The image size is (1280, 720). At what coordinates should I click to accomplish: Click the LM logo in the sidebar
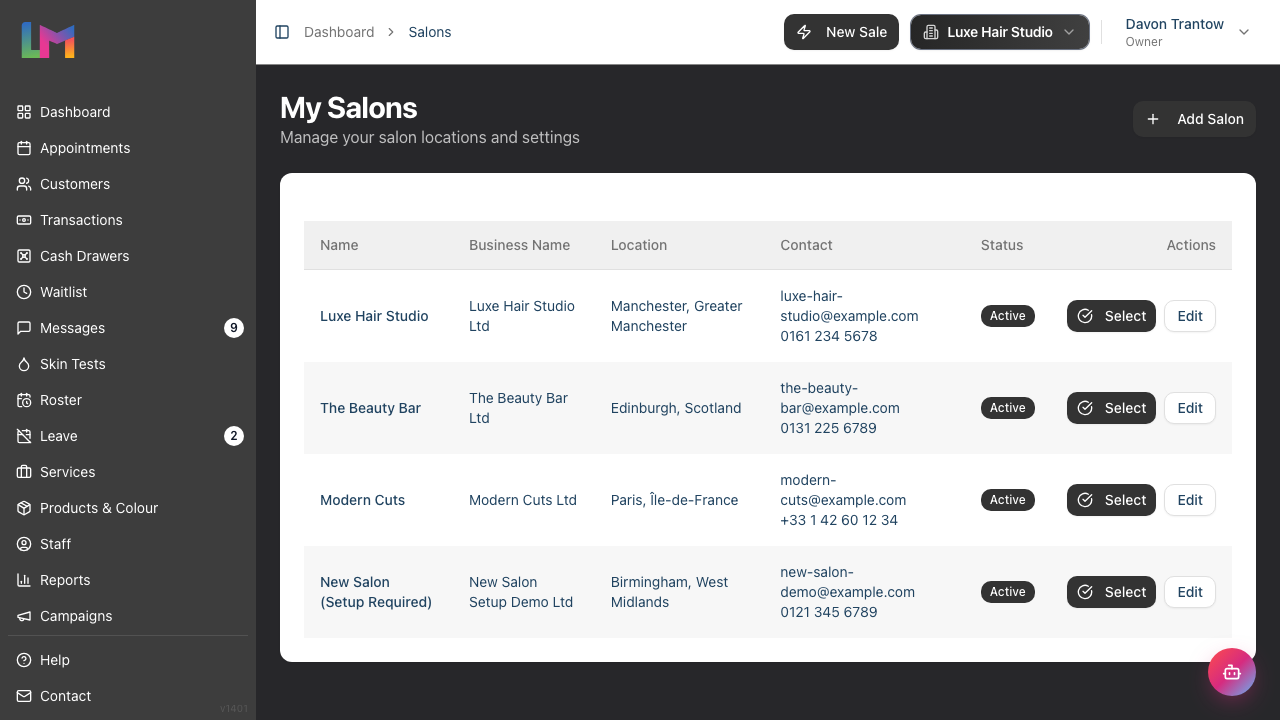tap(48, 40)
